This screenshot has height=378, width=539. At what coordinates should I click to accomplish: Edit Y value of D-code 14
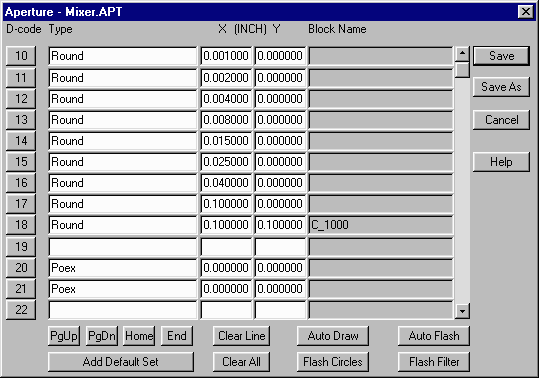pos(280,141)
